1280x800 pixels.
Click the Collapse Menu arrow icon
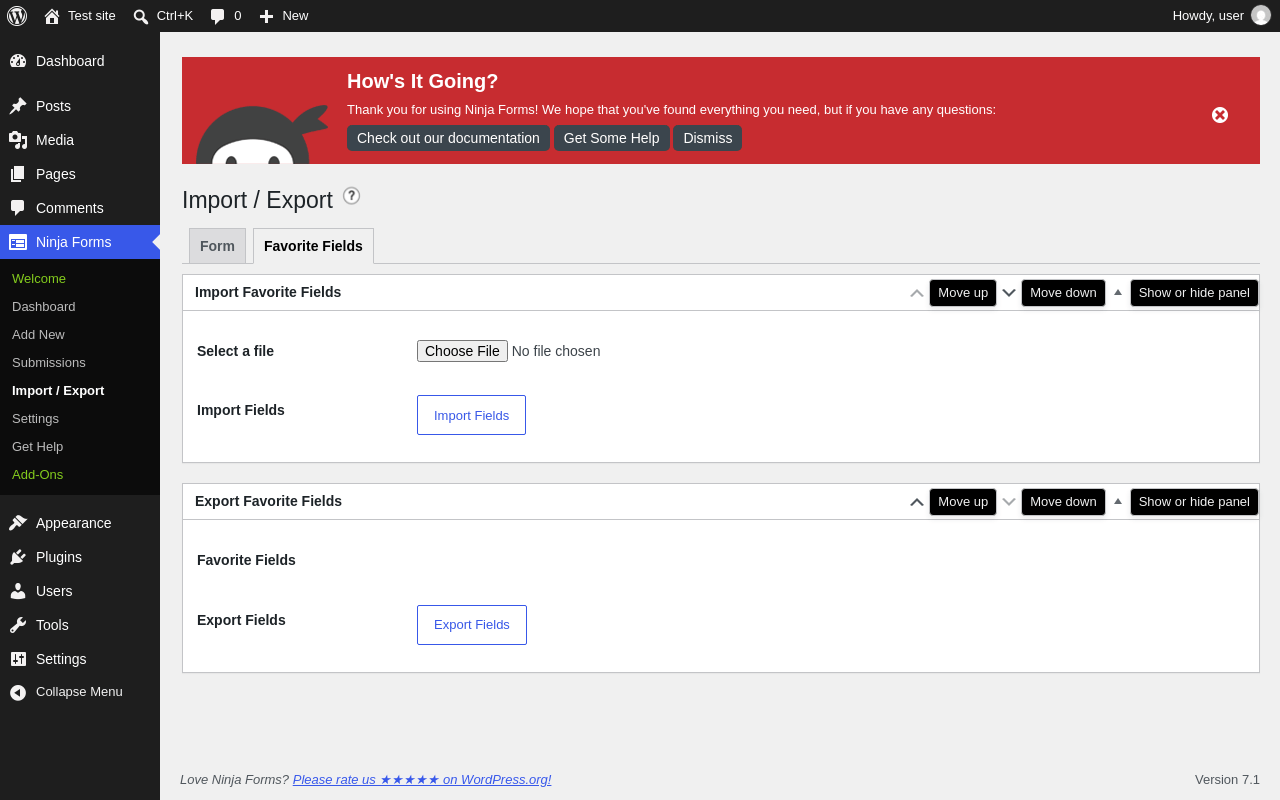point(18,692)
